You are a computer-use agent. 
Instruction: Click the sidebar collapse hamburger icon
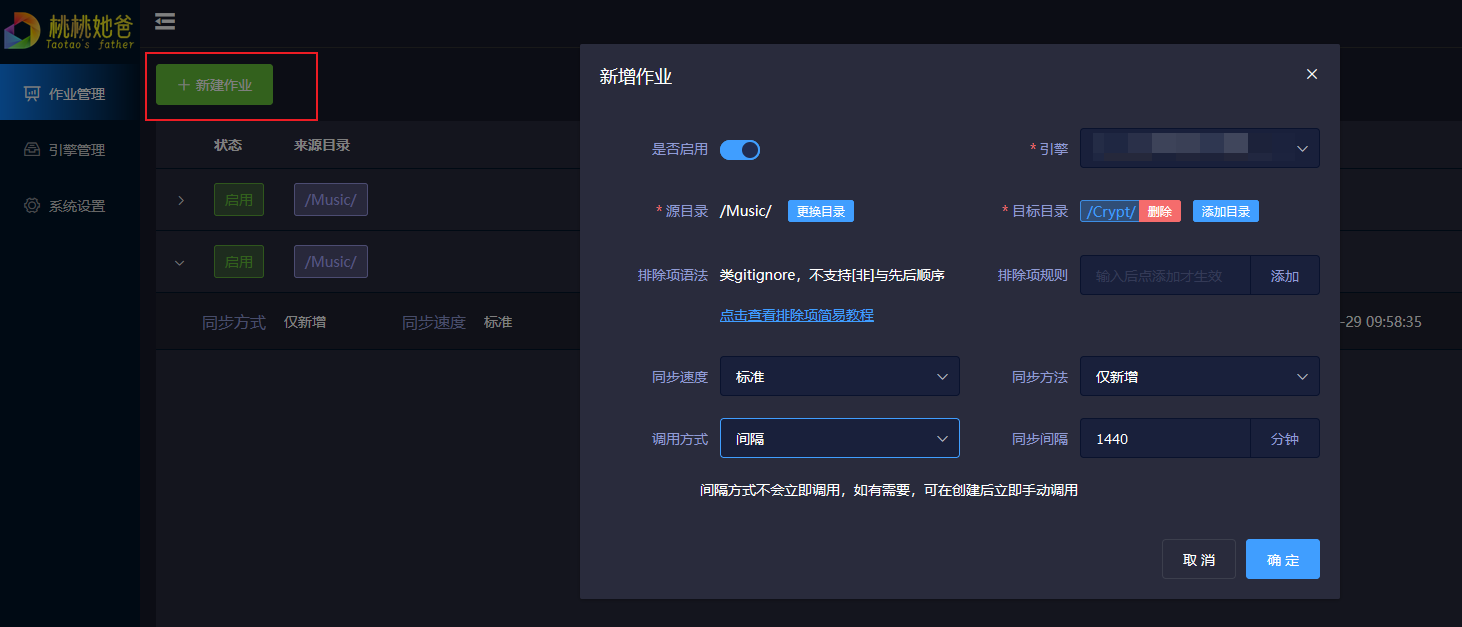pyautogui.click(x=165, y=21)
